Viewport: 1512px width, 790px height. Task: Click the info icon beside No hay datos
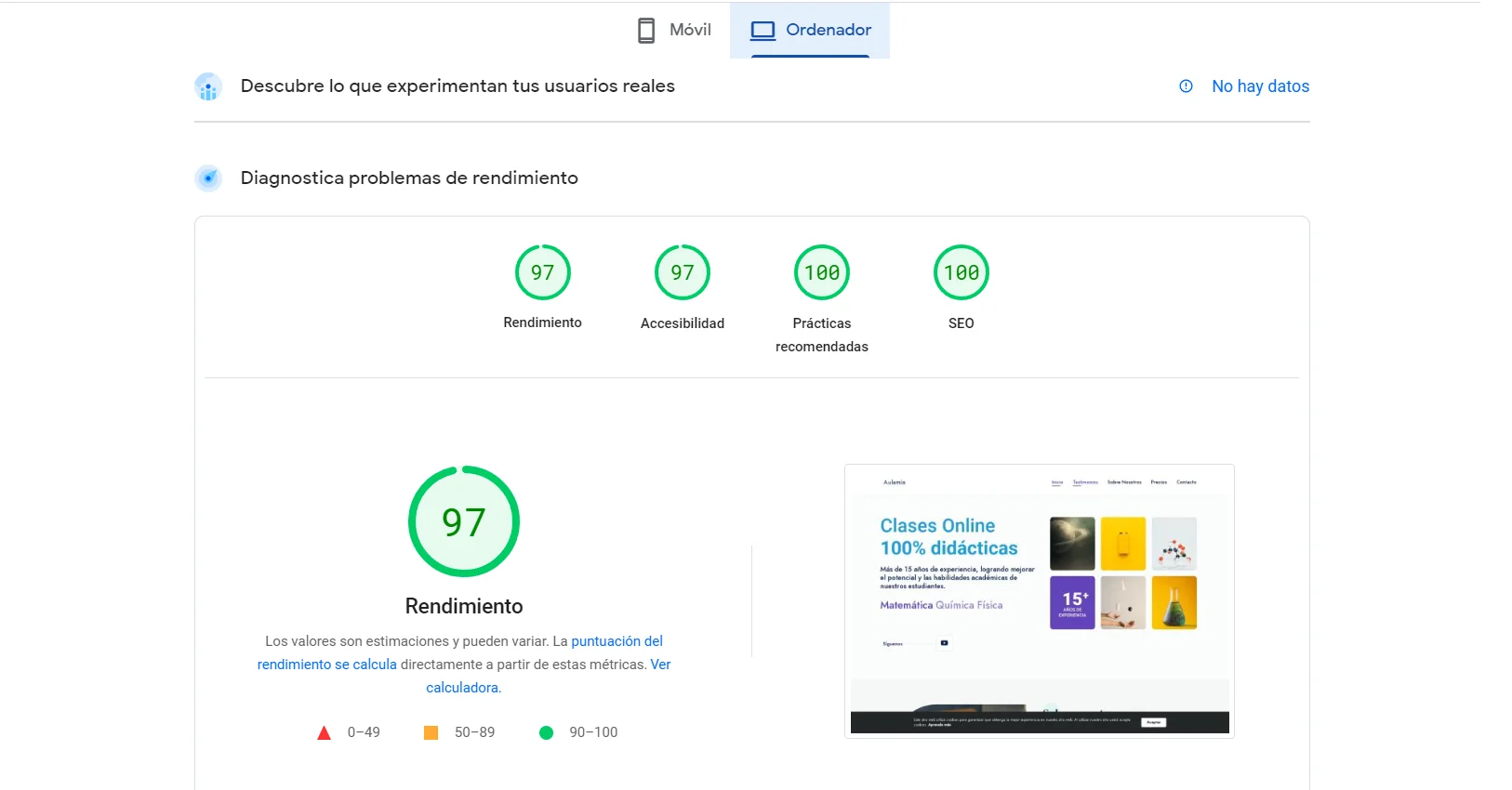coord(1186,86)
